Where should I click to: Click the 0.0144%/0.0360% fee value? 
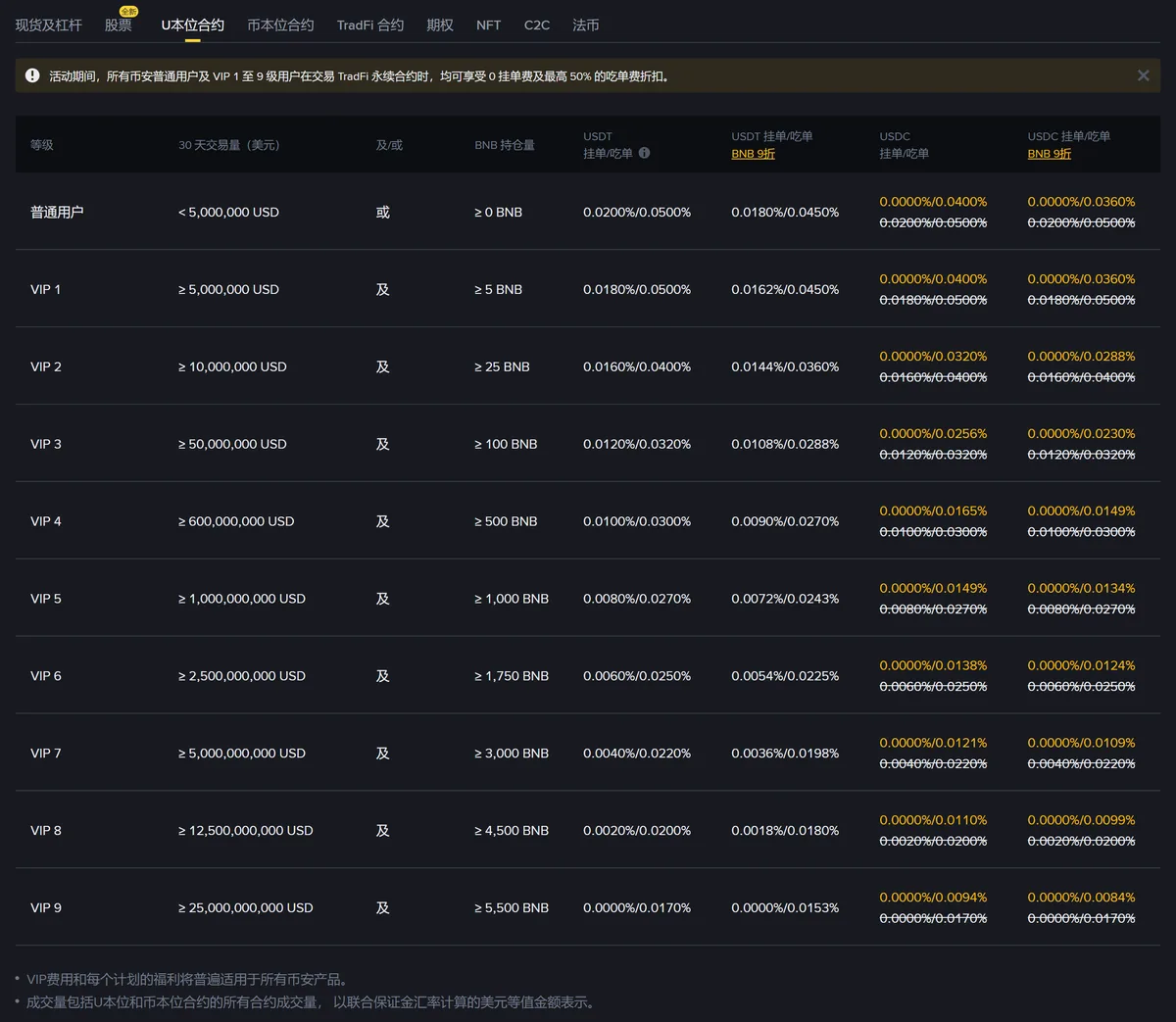coord(785,367)
